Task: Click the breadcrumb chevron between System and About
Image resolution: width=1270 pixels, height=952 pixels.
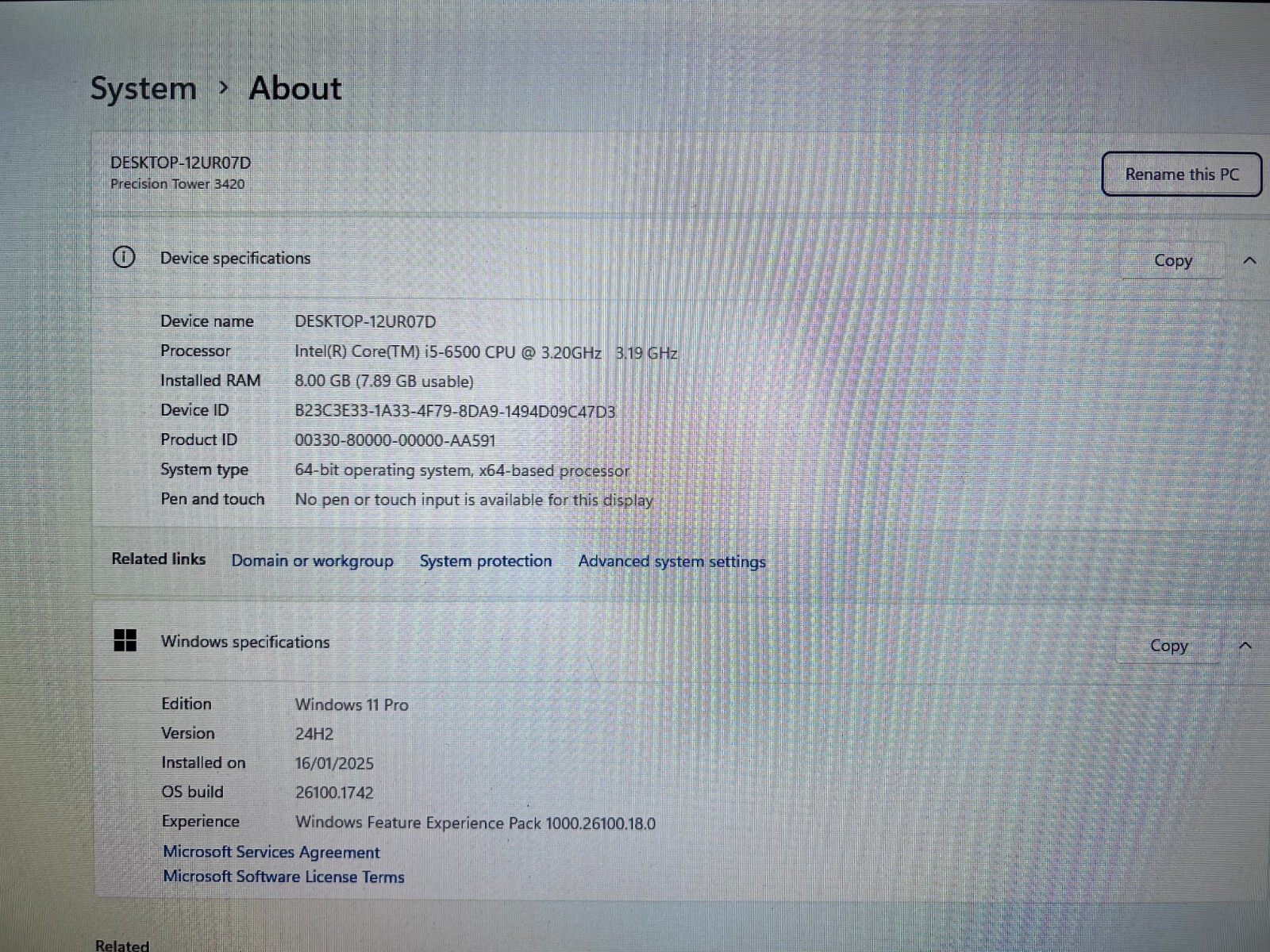Action: (223, 87)
